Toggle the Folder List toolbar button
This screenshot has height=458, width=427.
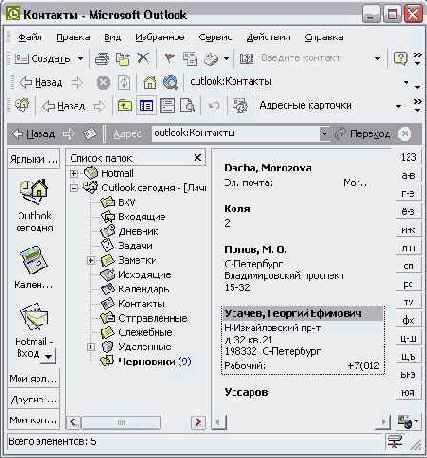(x=146, y=106)
